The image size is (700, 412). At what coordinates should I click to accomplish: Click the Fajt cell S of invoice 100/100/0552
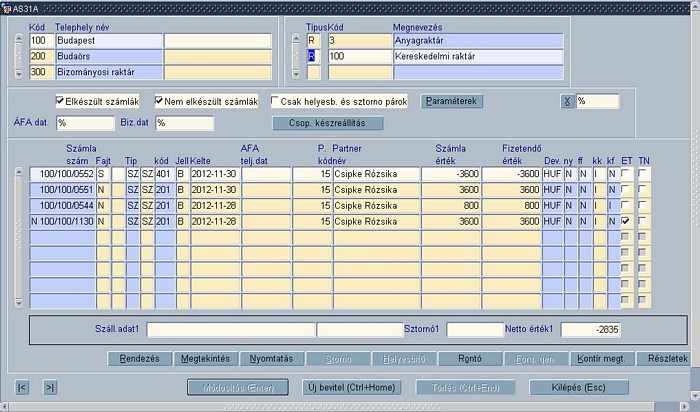tap(103, 174)
